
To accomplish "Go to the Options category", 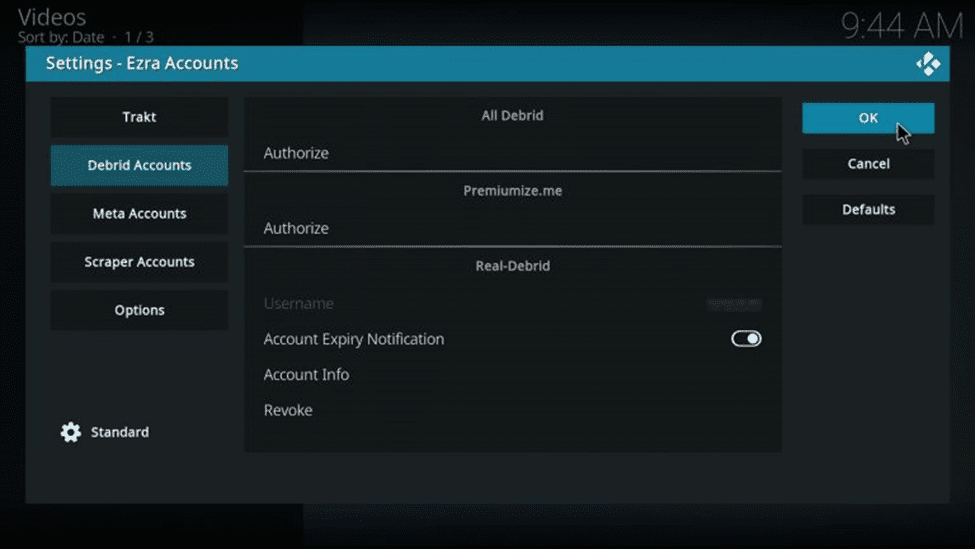I will (x=139, y=310).
